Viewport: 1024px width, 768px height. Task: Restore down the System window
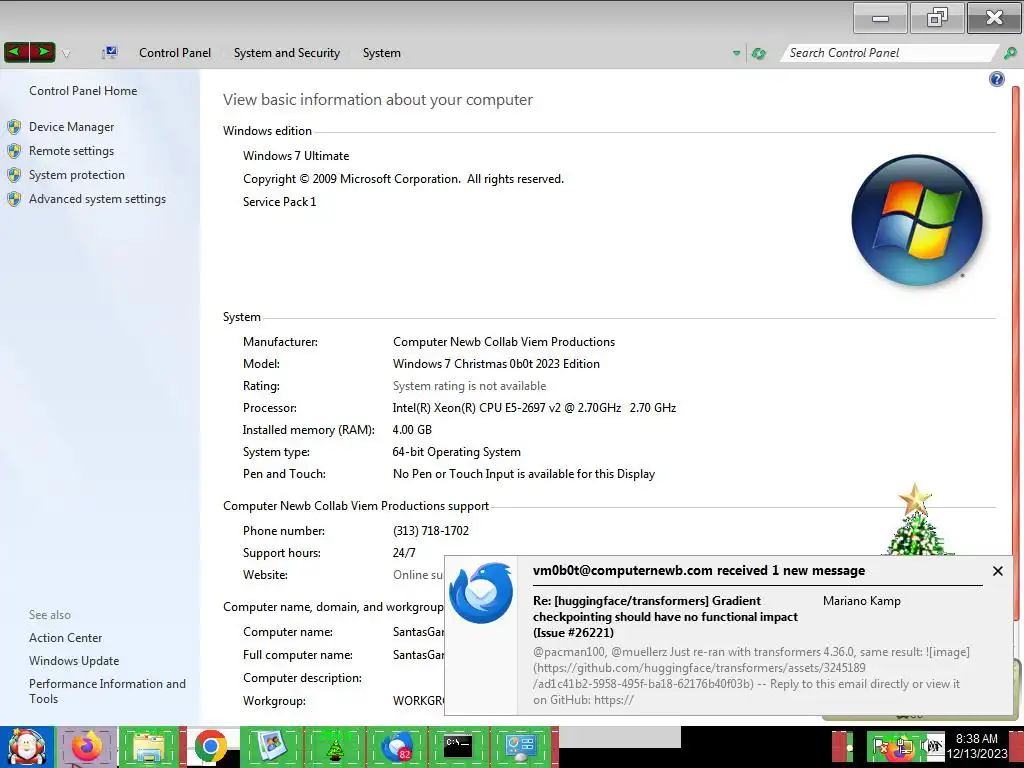point(937,18)
